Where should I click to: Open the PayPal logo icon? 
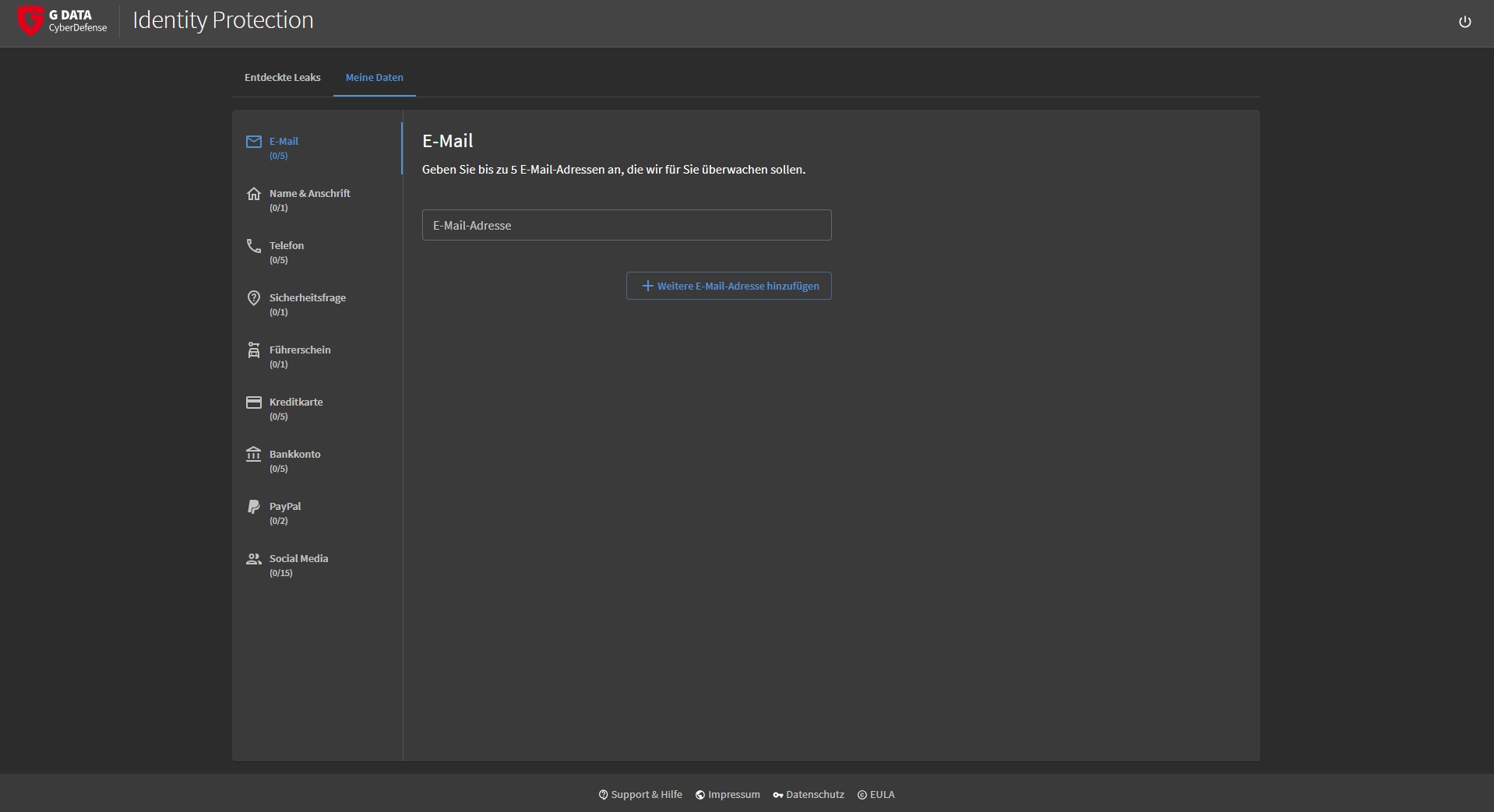pyautogui.click(x=253, y=507)
